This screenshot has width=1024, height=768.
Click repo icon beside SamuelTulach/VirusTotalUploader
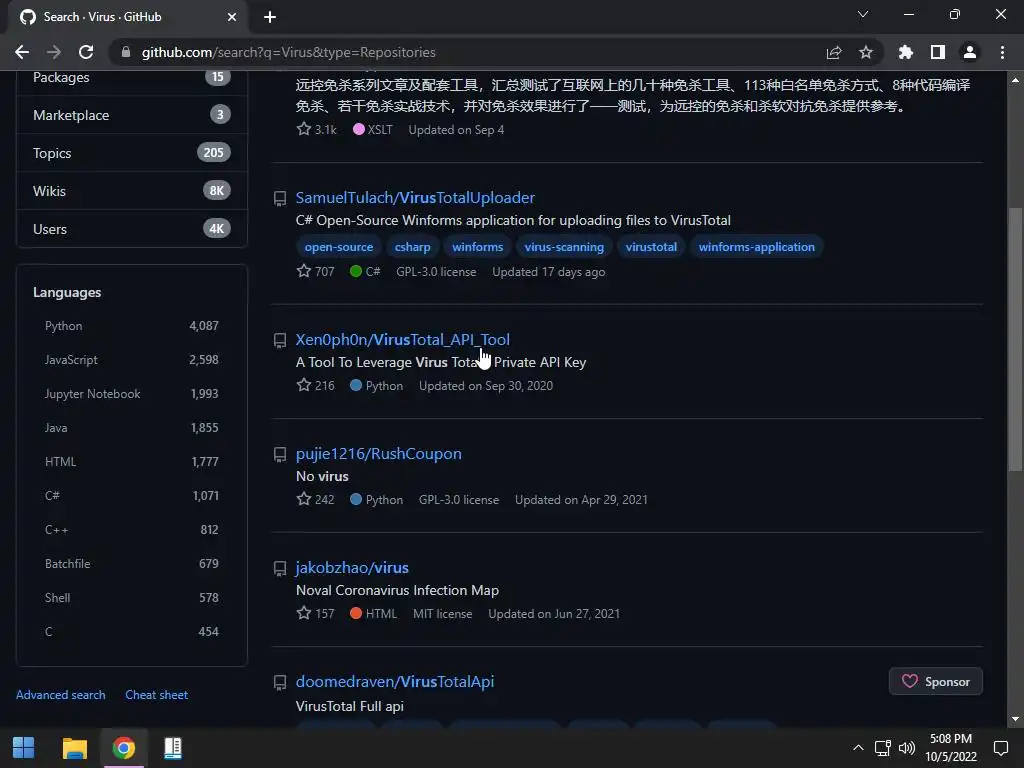point(280,199)
